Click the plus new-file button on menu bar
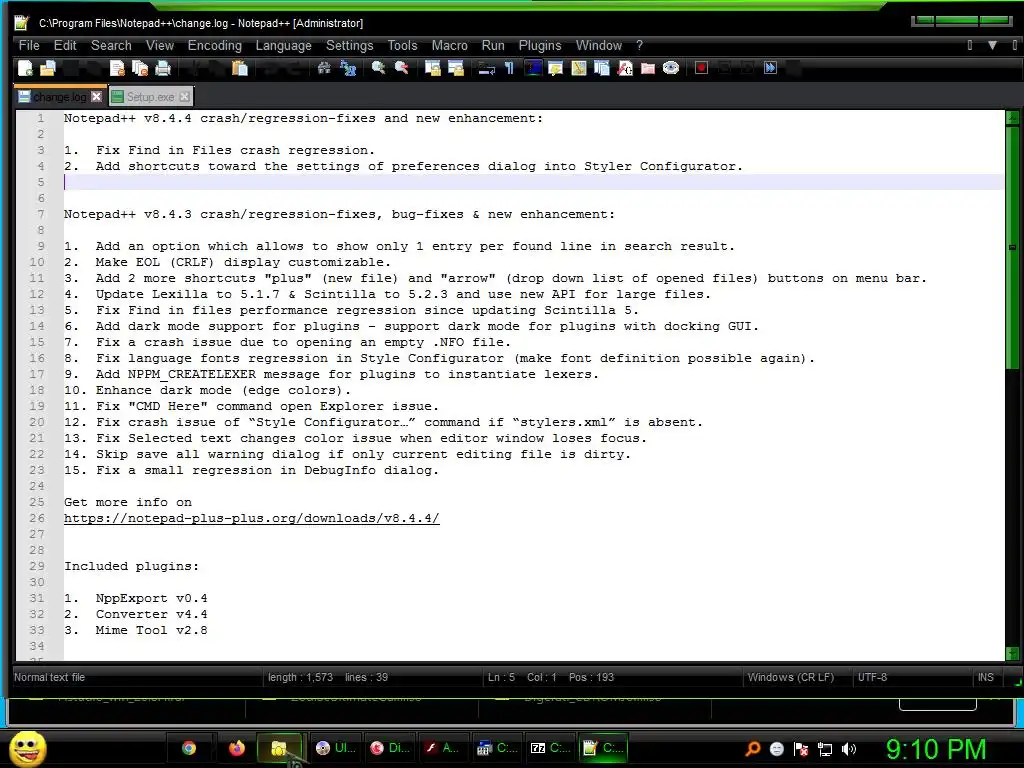Viewport: 1024px width, 768px height. click(x=969, y=45)
